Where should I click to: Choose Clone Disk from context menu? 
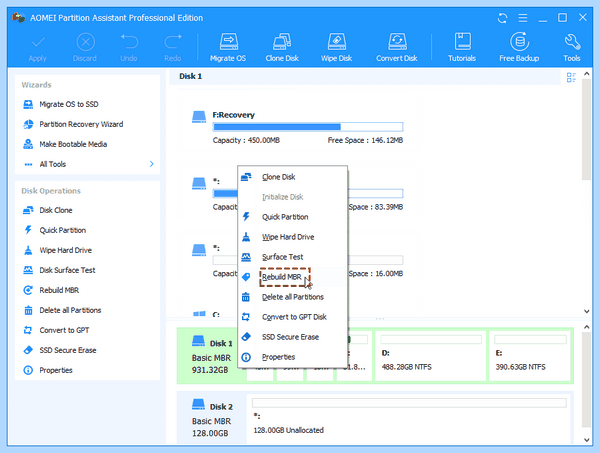(292, 177)
